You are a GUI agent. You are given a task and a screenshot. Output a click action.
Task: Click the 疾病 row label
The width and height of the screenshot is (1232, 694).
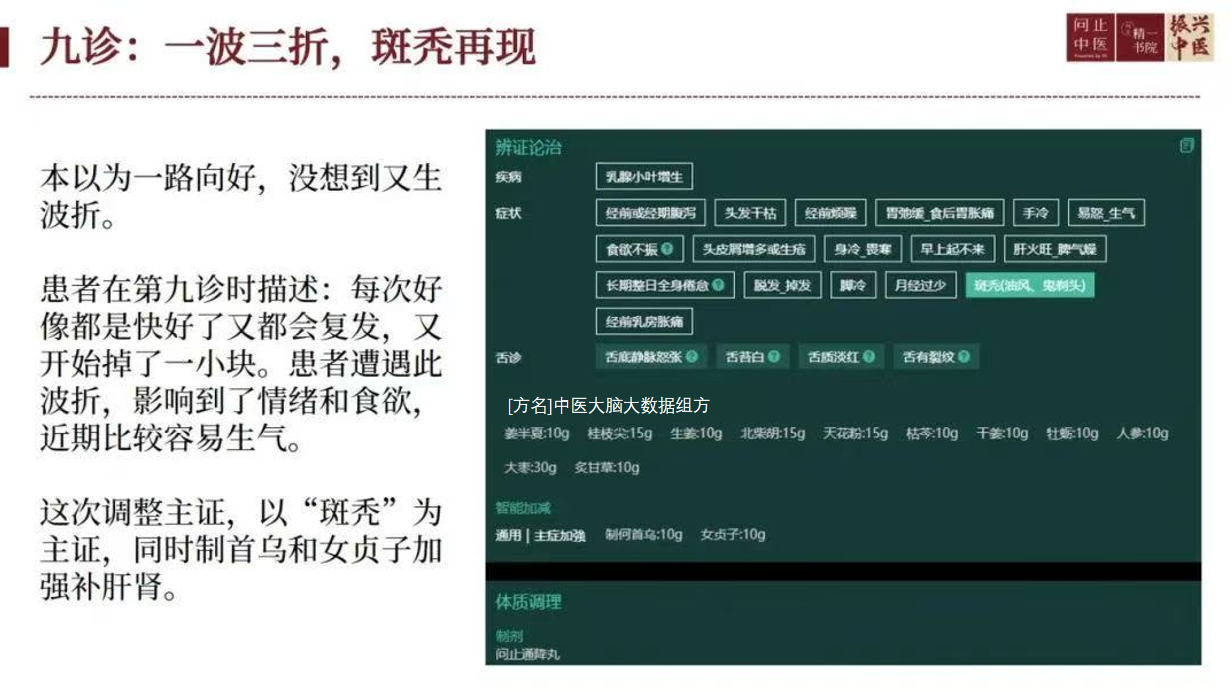(508, 177)
